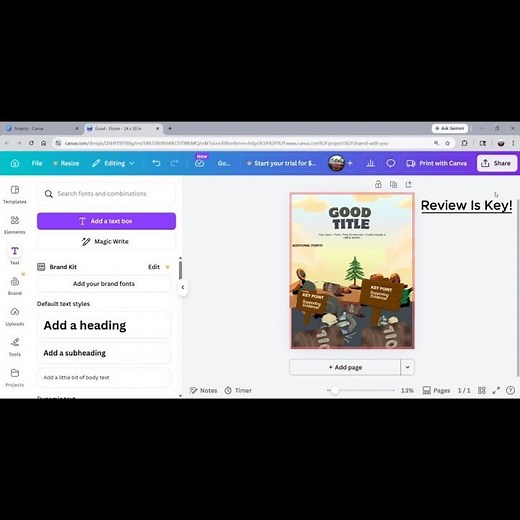Enter fullscreen presentation mode
The image size is (520, 520).
coord(496,390)
